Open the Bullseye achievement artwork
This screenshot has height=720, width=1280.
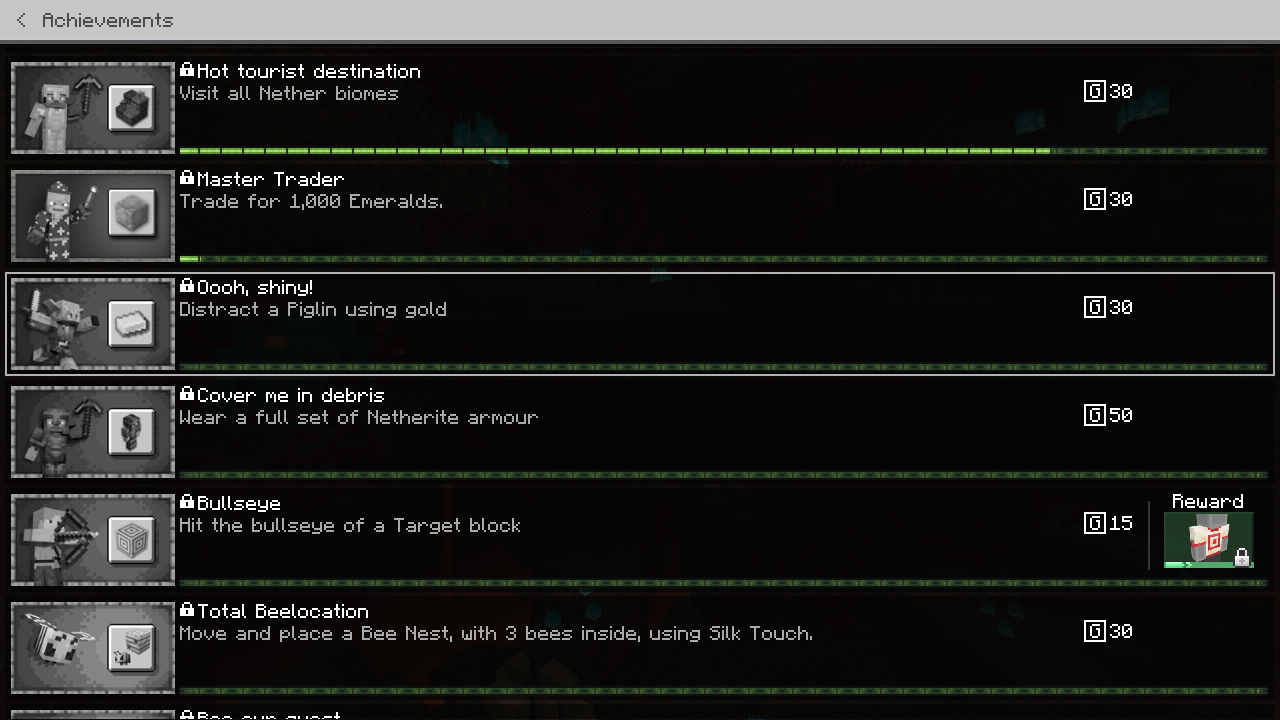[93, 540]
